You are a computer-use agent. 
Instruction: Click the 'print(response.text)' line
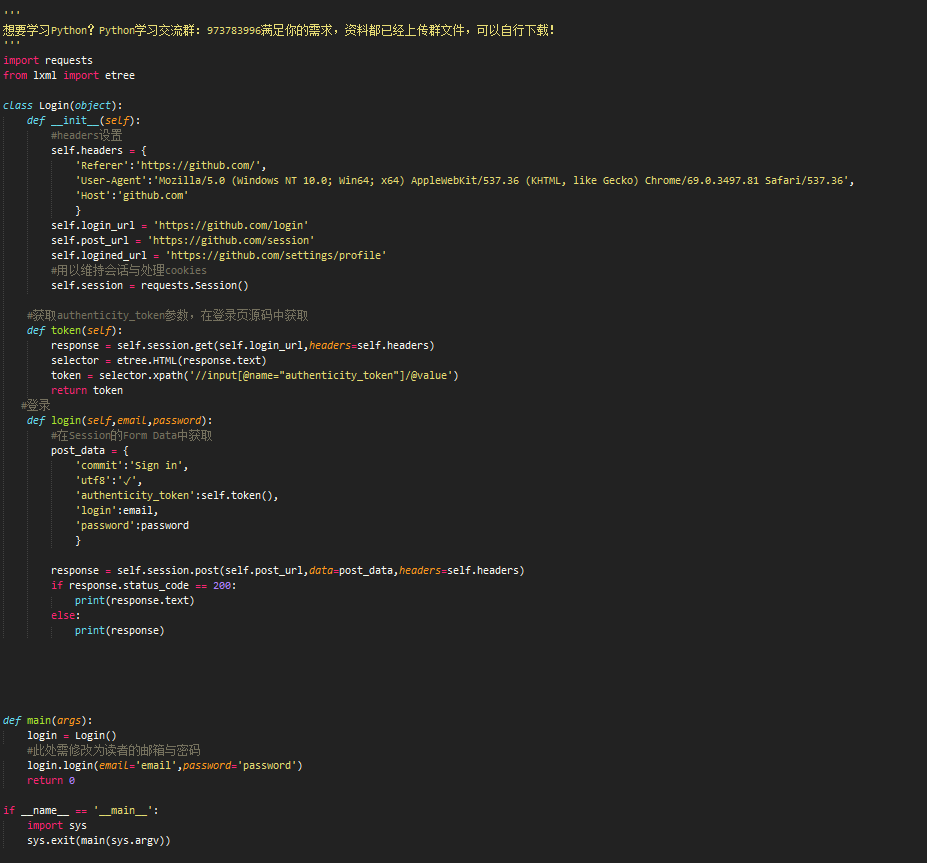135,601
